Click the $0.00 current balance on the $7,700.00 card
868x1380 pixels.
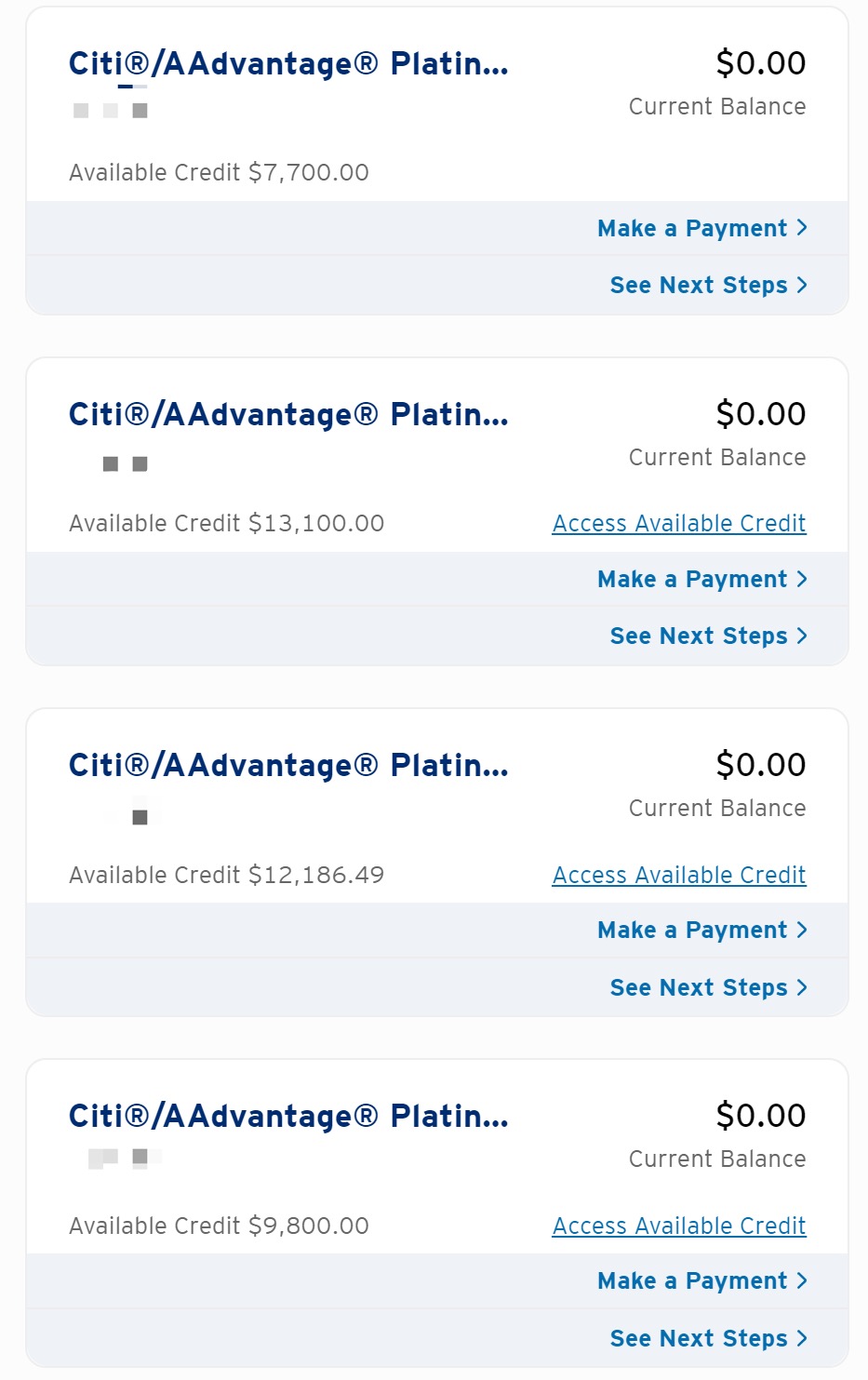pos(760,63)
